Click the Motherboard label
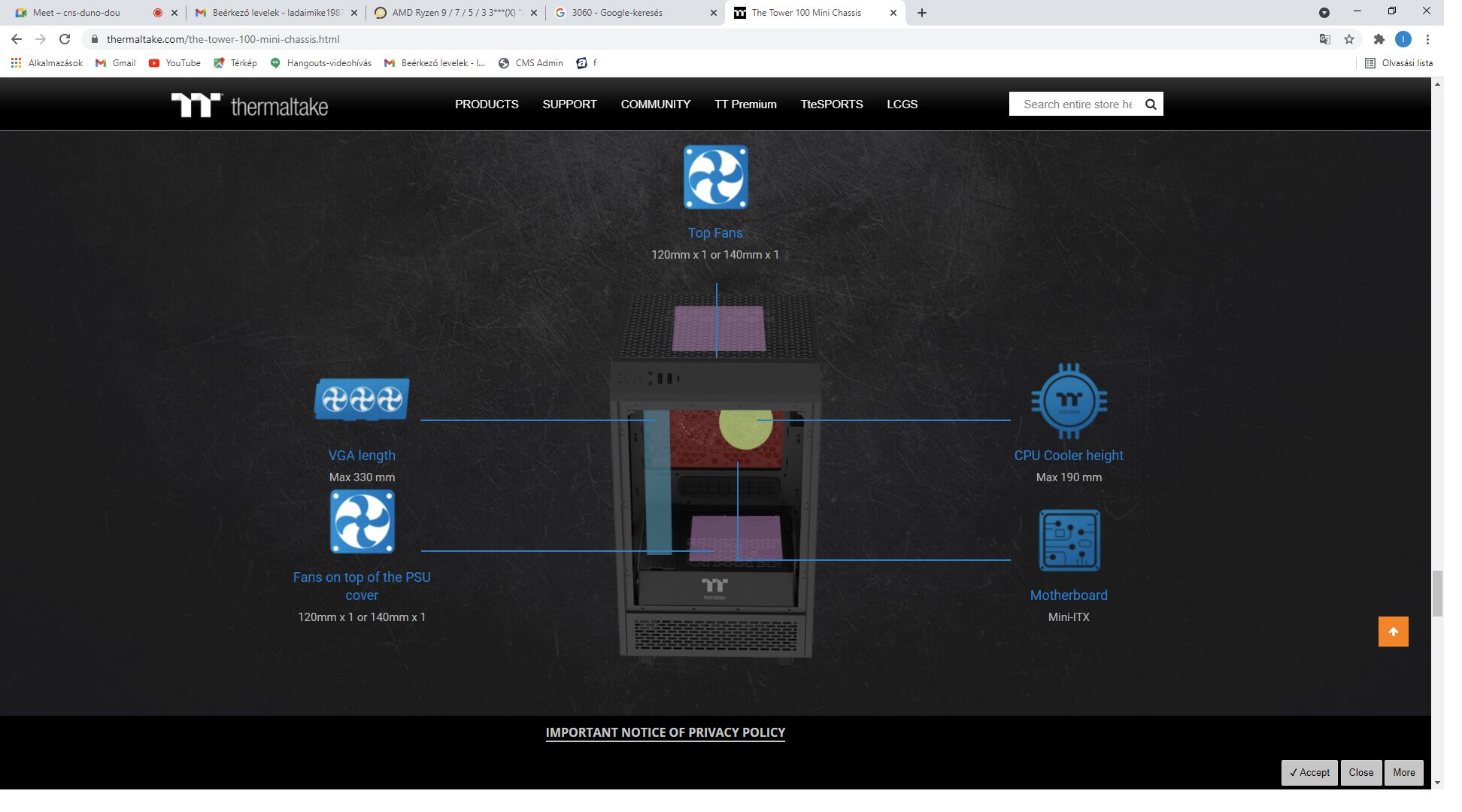 [x=1069, y=595]
